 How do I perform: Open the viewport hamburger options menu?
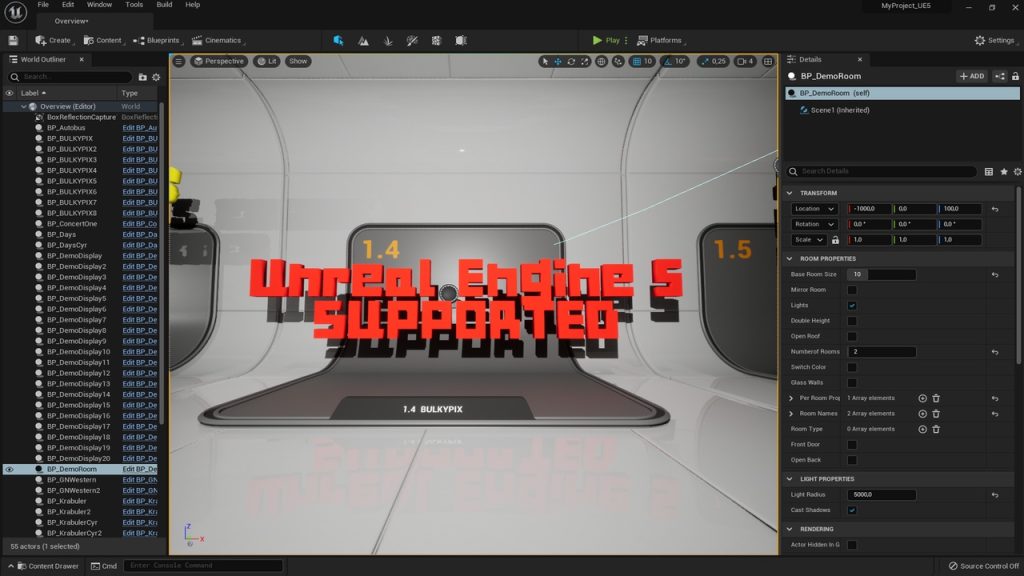coord(179,61)
